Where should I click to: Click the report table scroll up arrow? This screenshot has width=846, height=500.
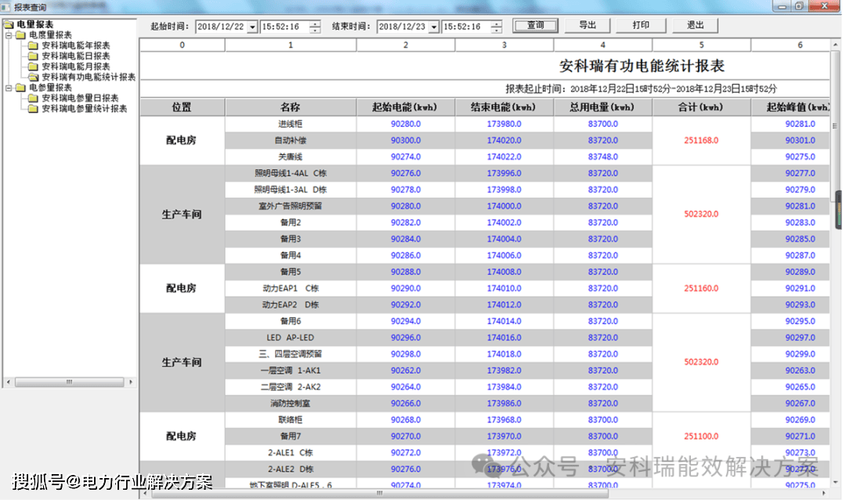pos(836,45)
